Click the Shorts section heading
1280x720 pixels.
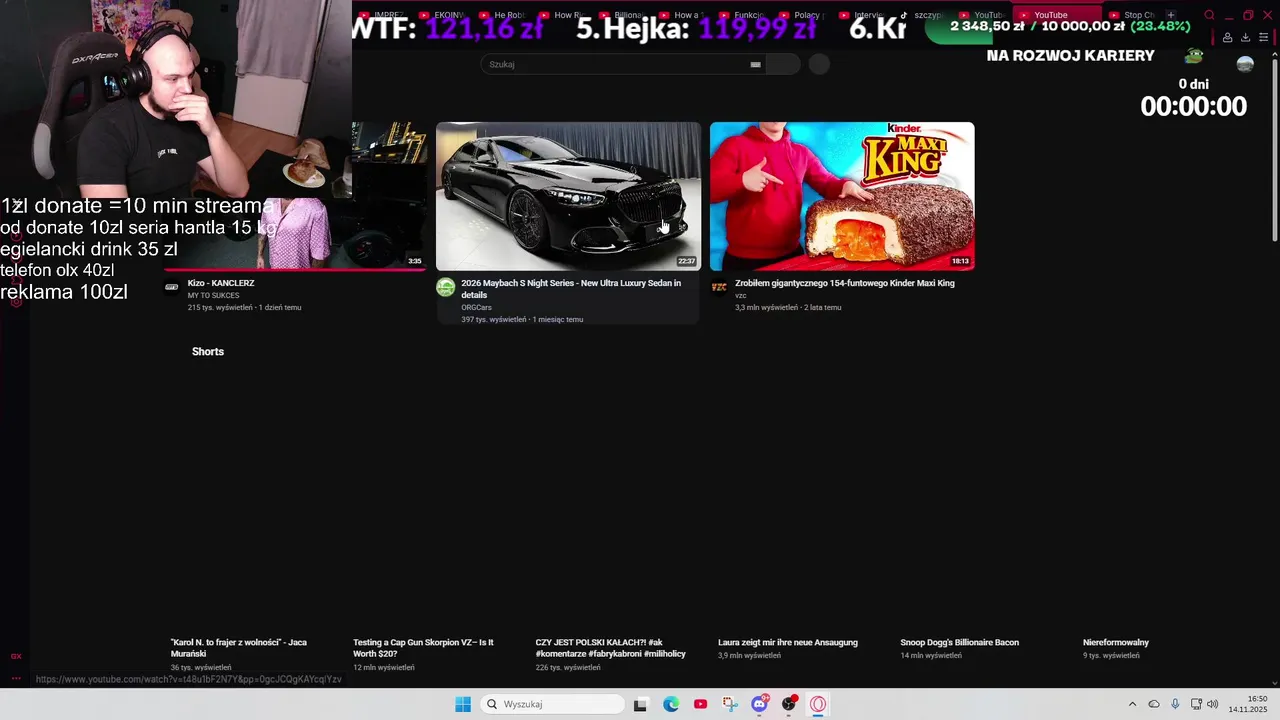[x=208, y=352]
